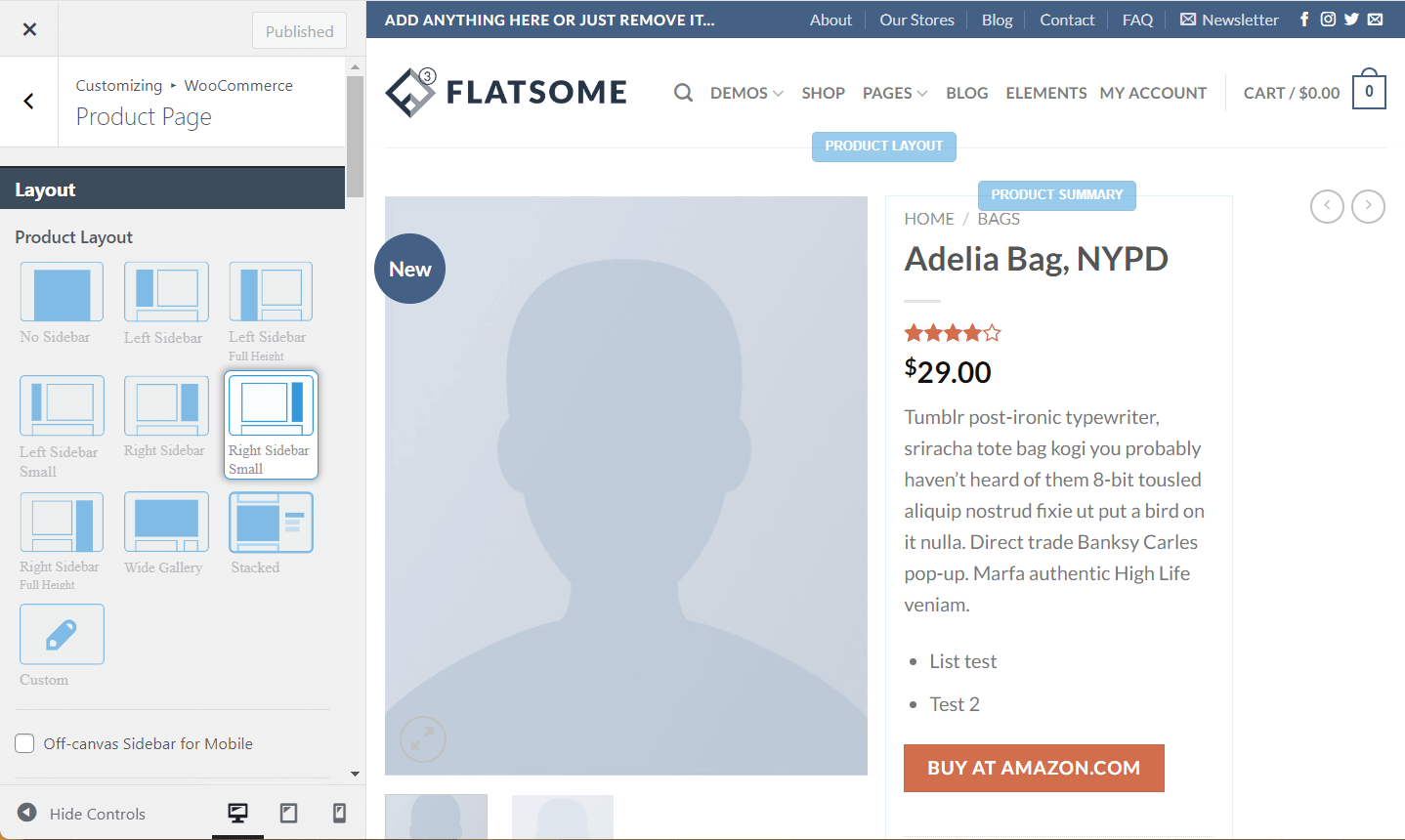Screen dimensions: 1405x840
Task: Click Buy at Amazon.com button
Action: (1034, 768)
